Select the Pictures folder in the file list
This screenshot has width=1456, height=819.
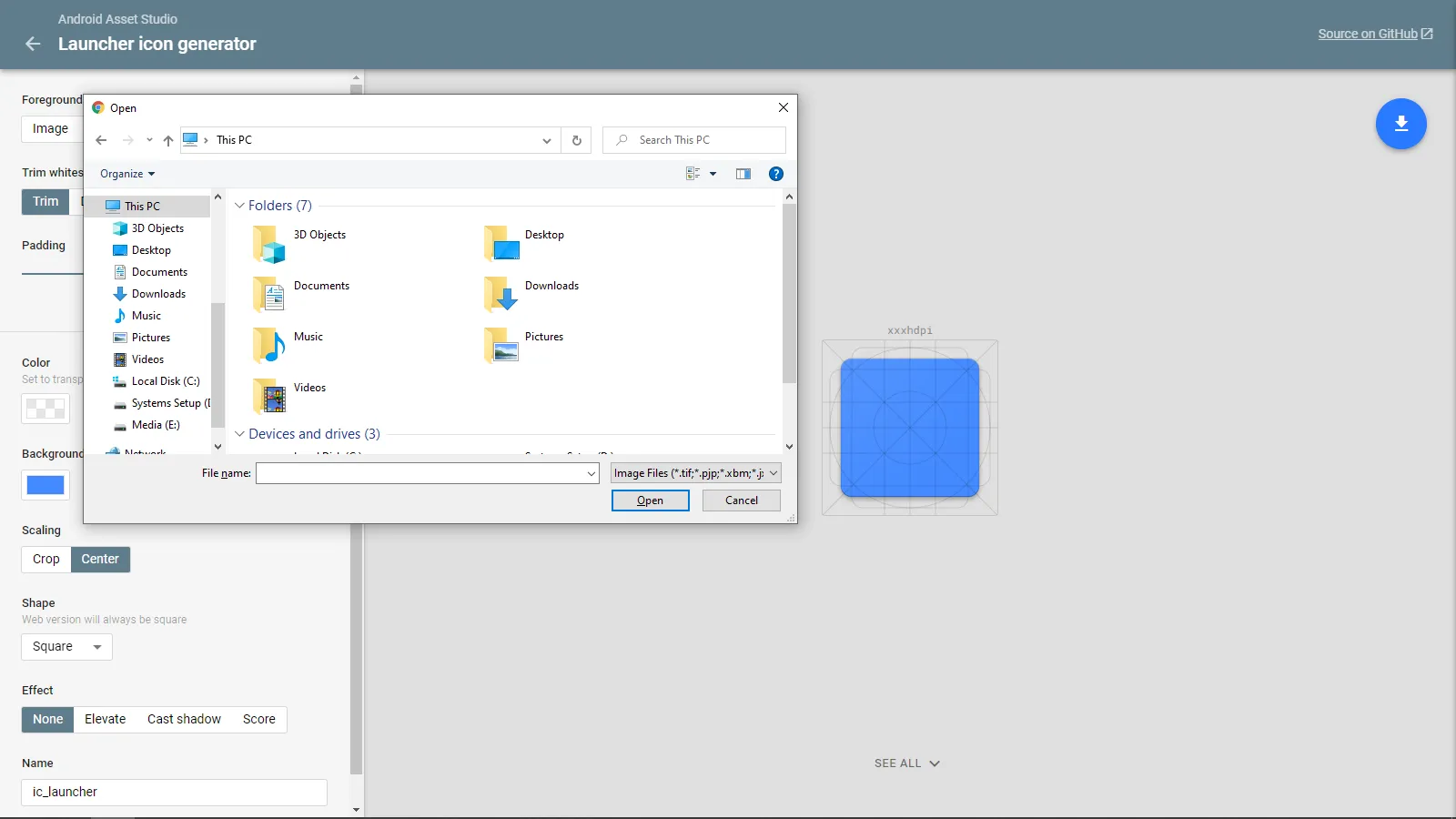pos(501,344)
